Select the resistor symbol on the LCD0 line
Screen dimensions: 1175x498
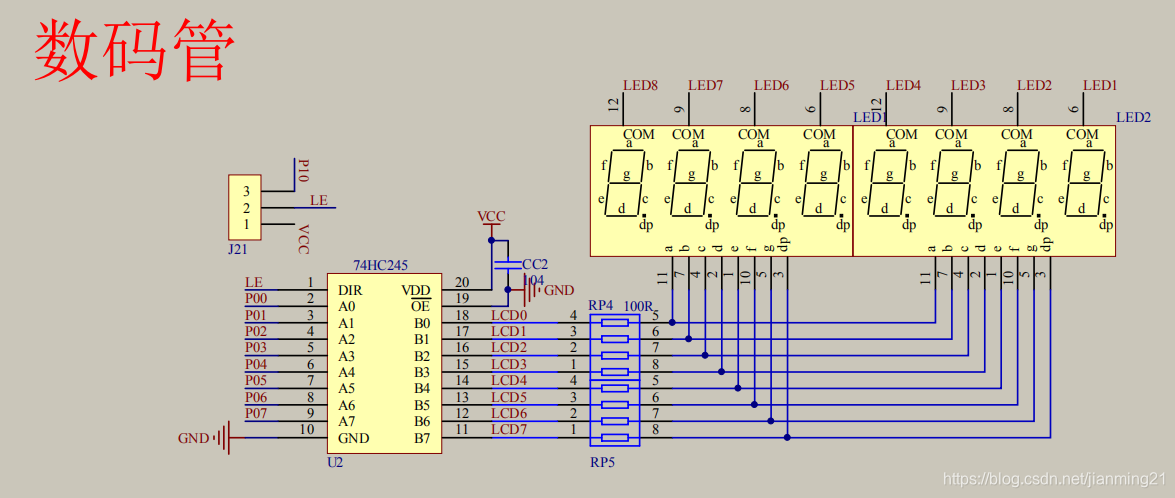614,323
